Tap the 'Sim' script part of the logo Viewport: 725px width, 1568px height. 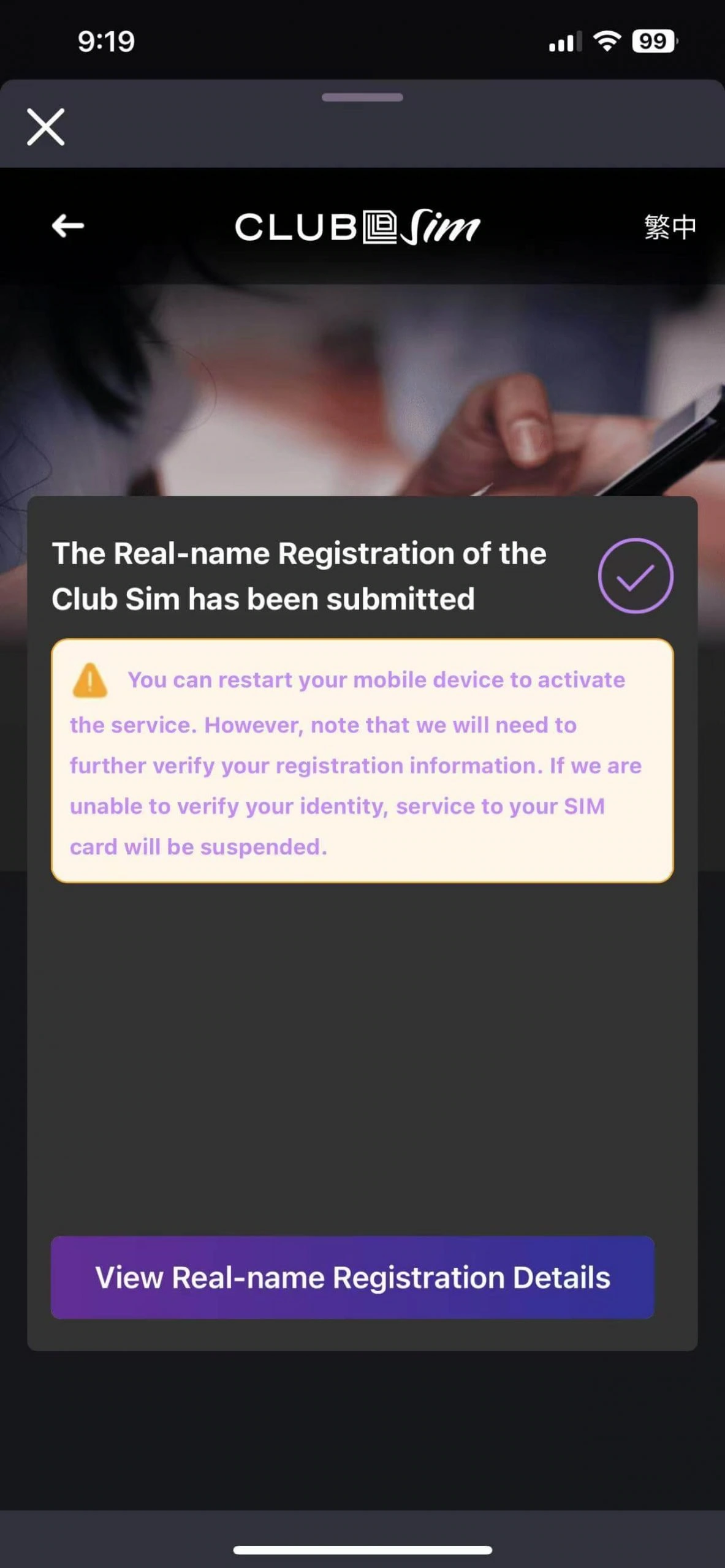point(441,227)
